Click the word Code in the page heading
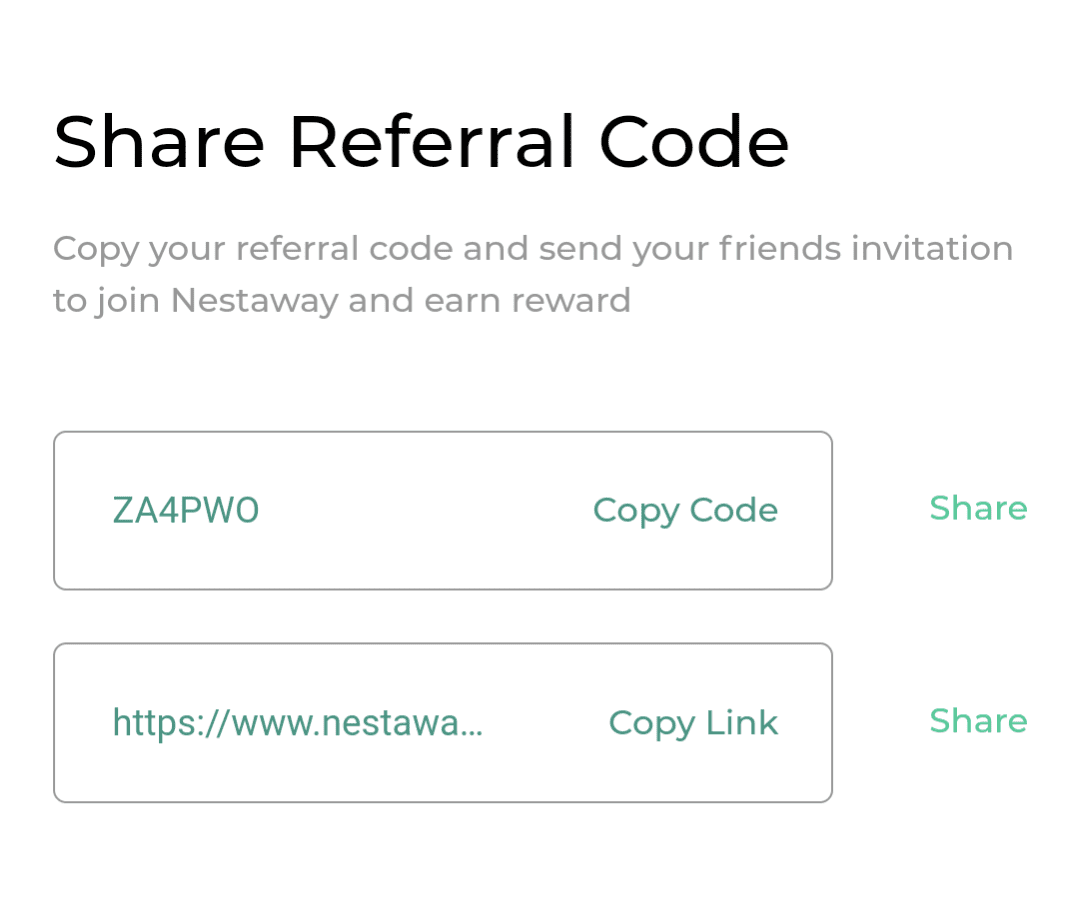 (693, 142)
